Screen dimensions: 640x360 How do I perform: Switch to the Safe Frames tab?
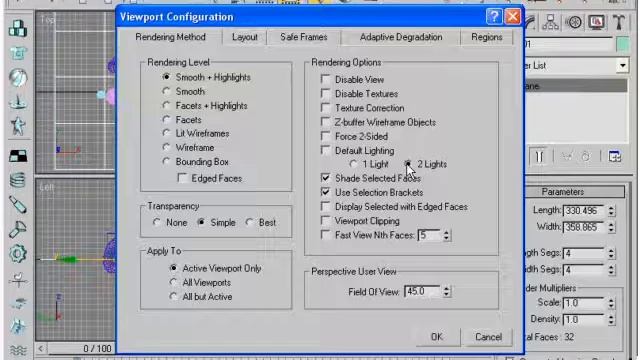click(x=304, y=37)
